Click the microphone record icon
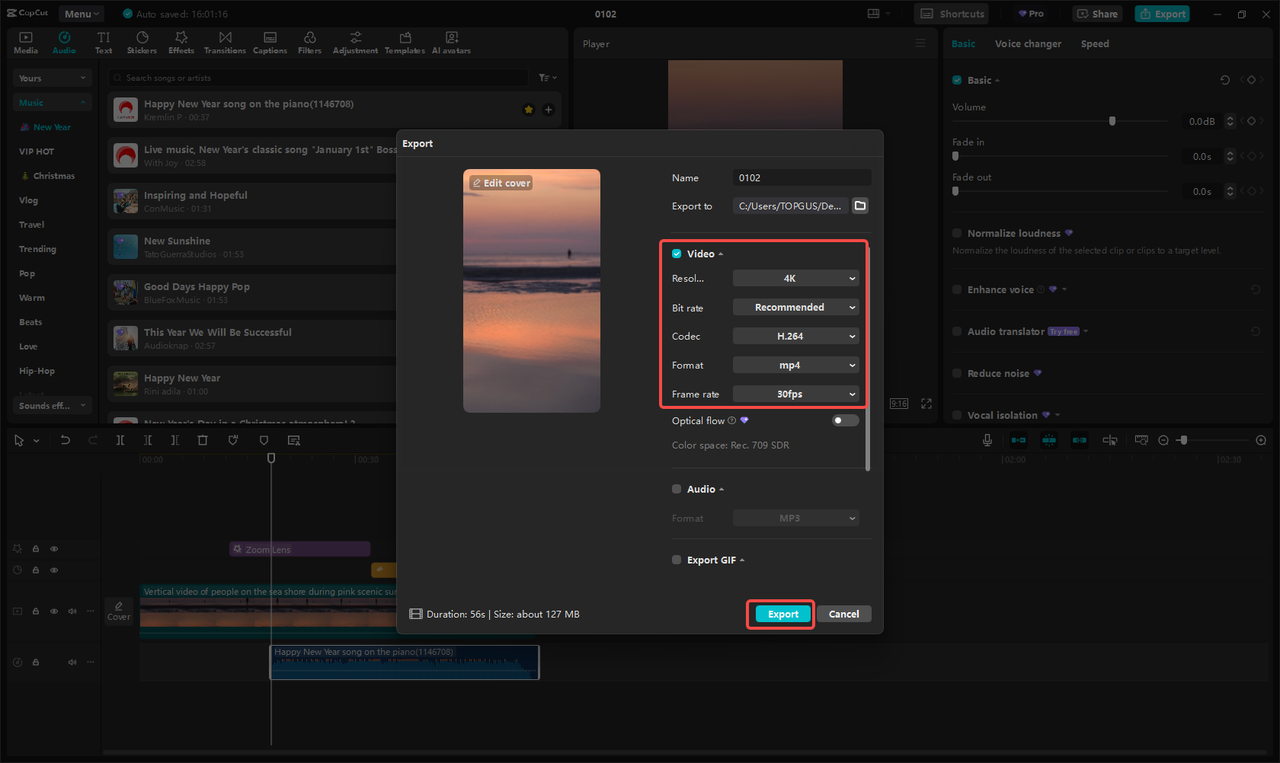 [987, 440]
